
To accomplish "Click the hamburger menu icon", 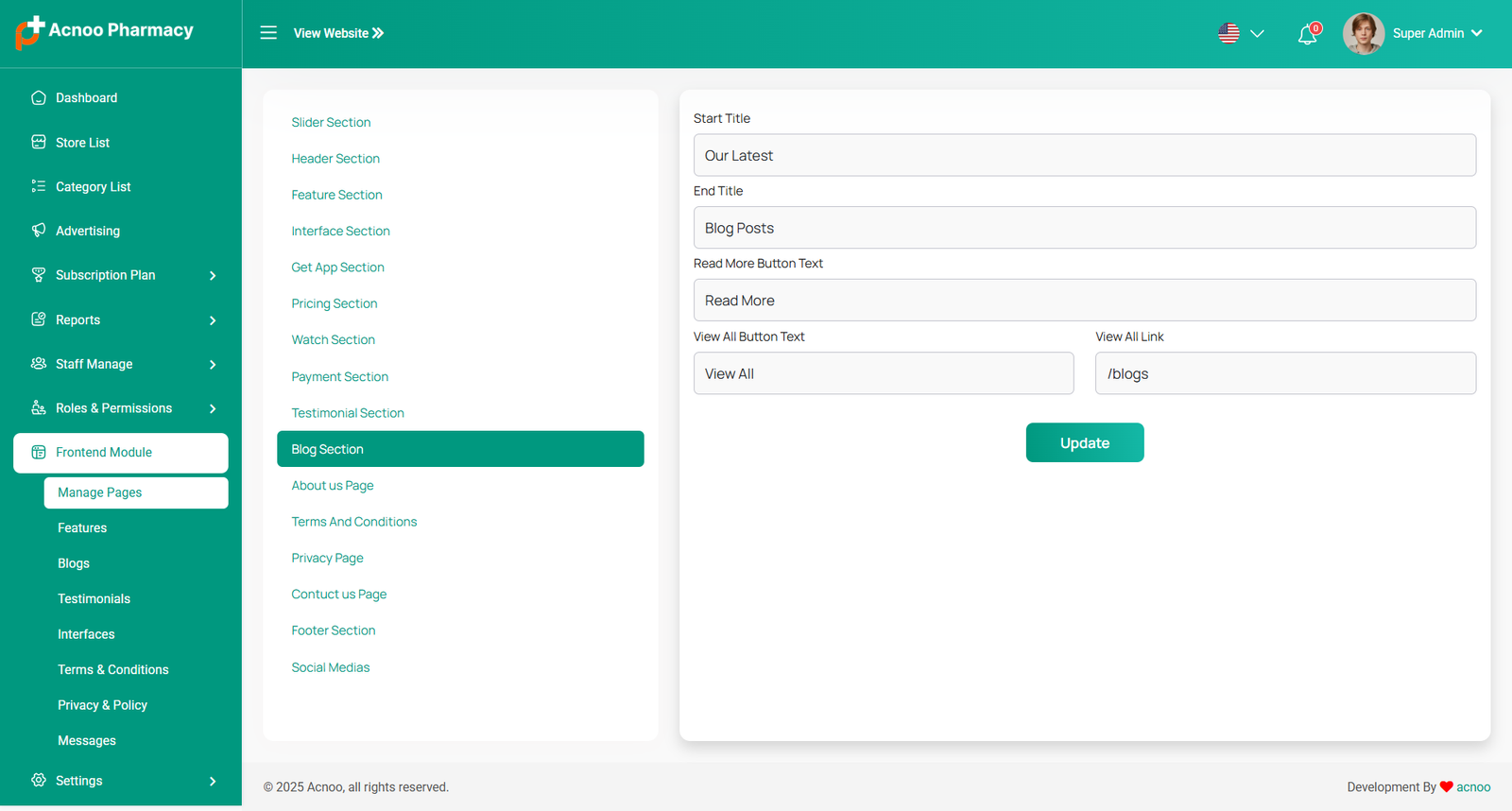I will [x=268, y=33].
